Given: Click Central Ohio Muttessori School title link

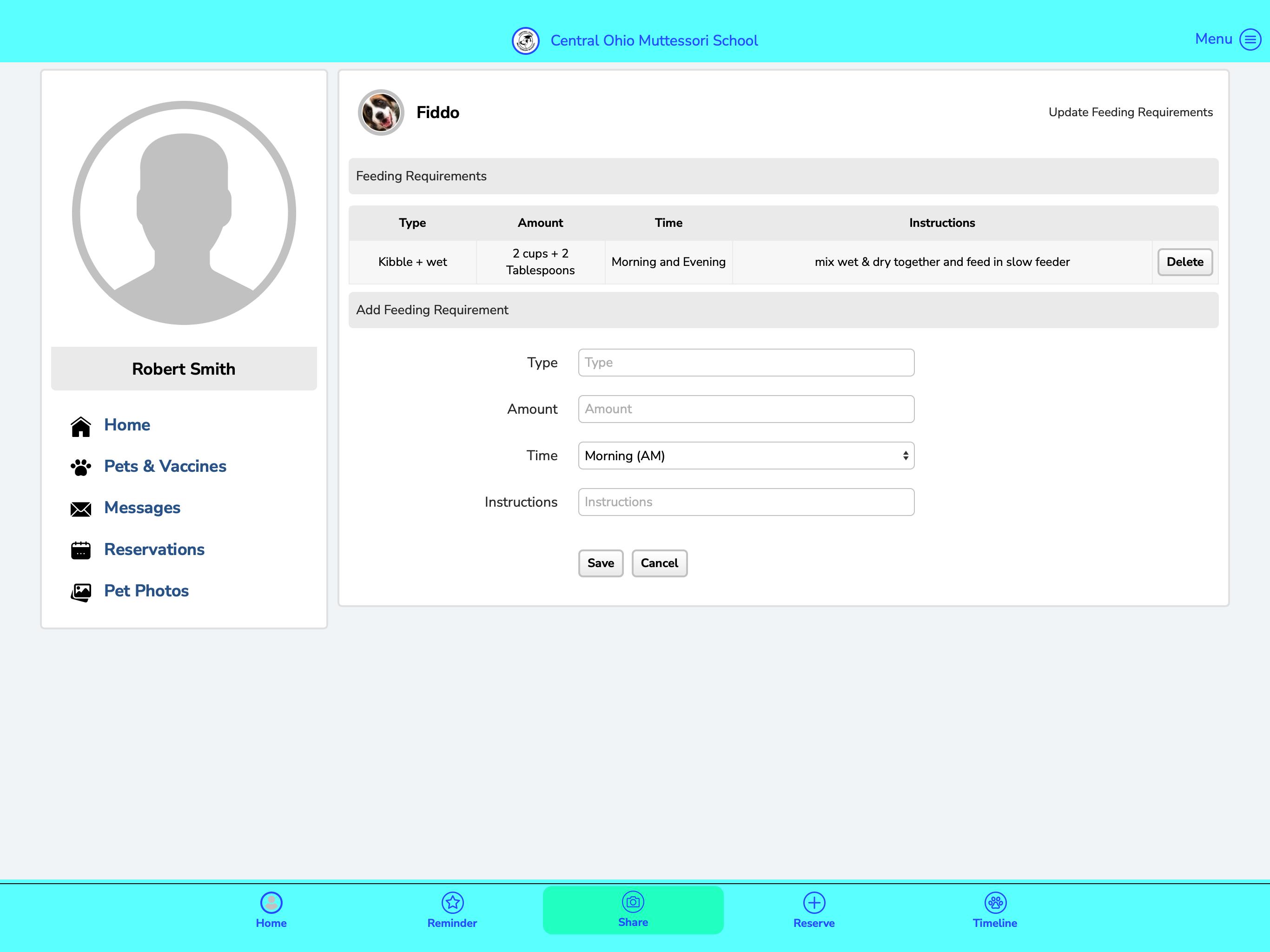Looking at the screenshot, I should point(654,41).
